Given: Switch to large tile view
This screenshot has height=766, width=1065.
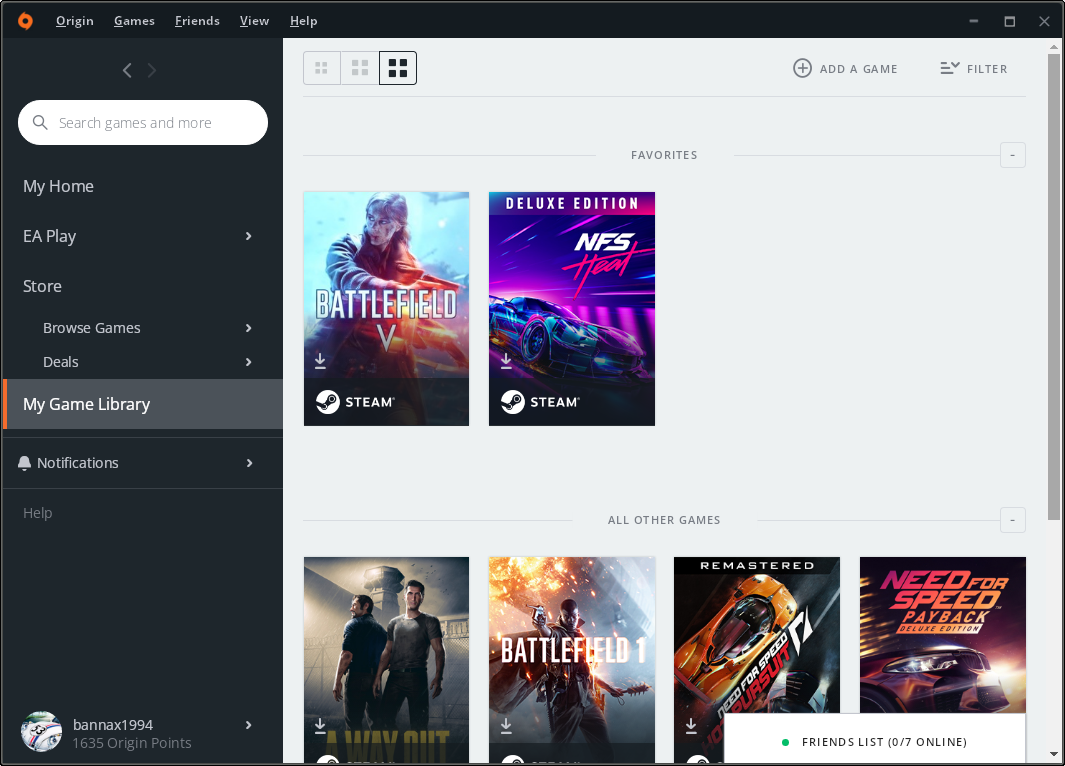Looking at the screenshot, I should tap(398, 68).
